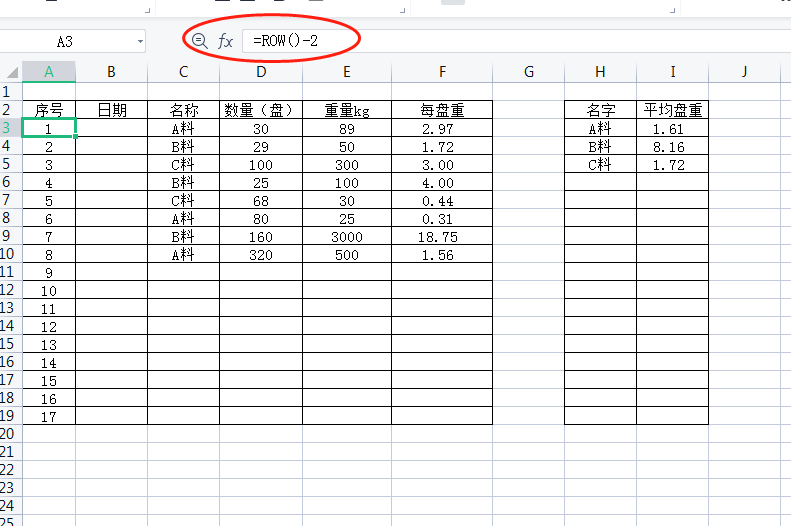
Task: Select active cell A3 containing 1
Action: (49, 128)
